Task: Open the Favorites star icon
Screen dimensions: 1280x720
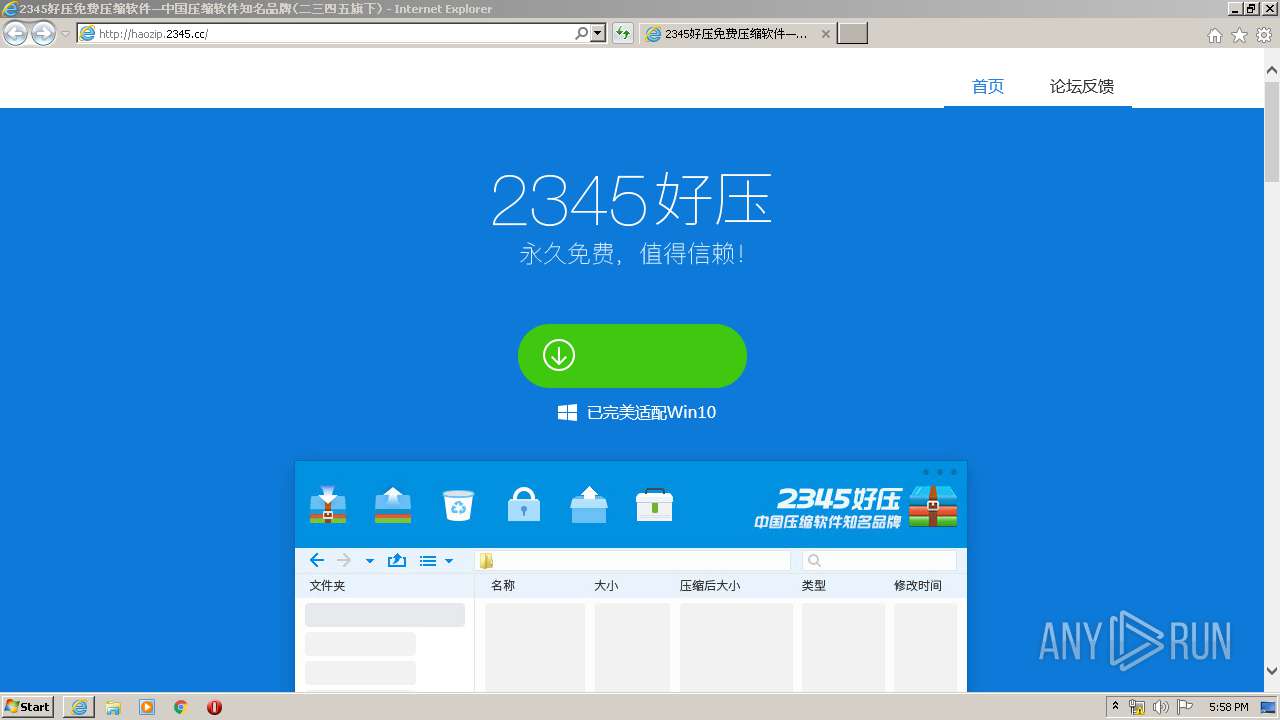Action: coord(1239,35)
